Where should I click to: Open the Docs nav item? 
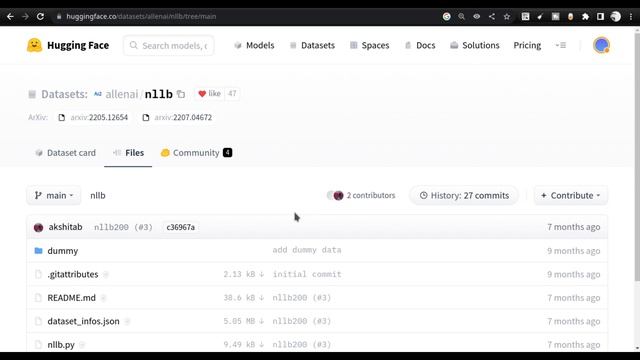420,45
